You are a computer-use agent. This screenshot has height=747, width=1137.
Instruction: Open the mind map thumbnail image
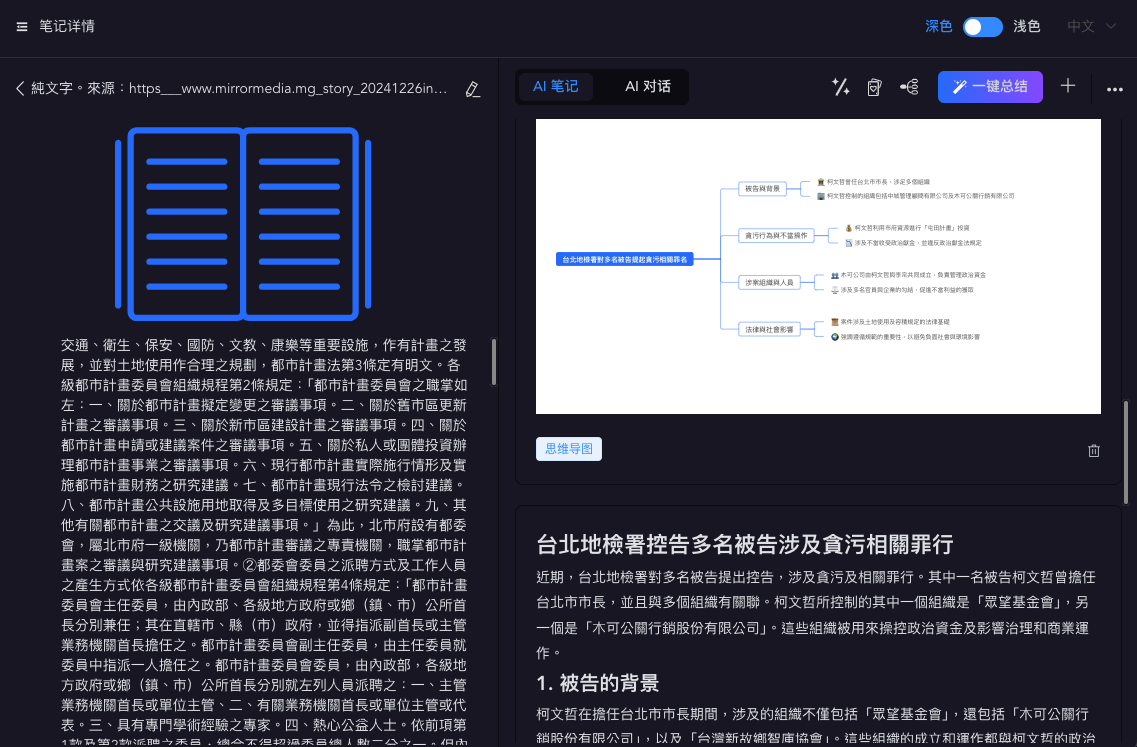(x=818, y=266)
